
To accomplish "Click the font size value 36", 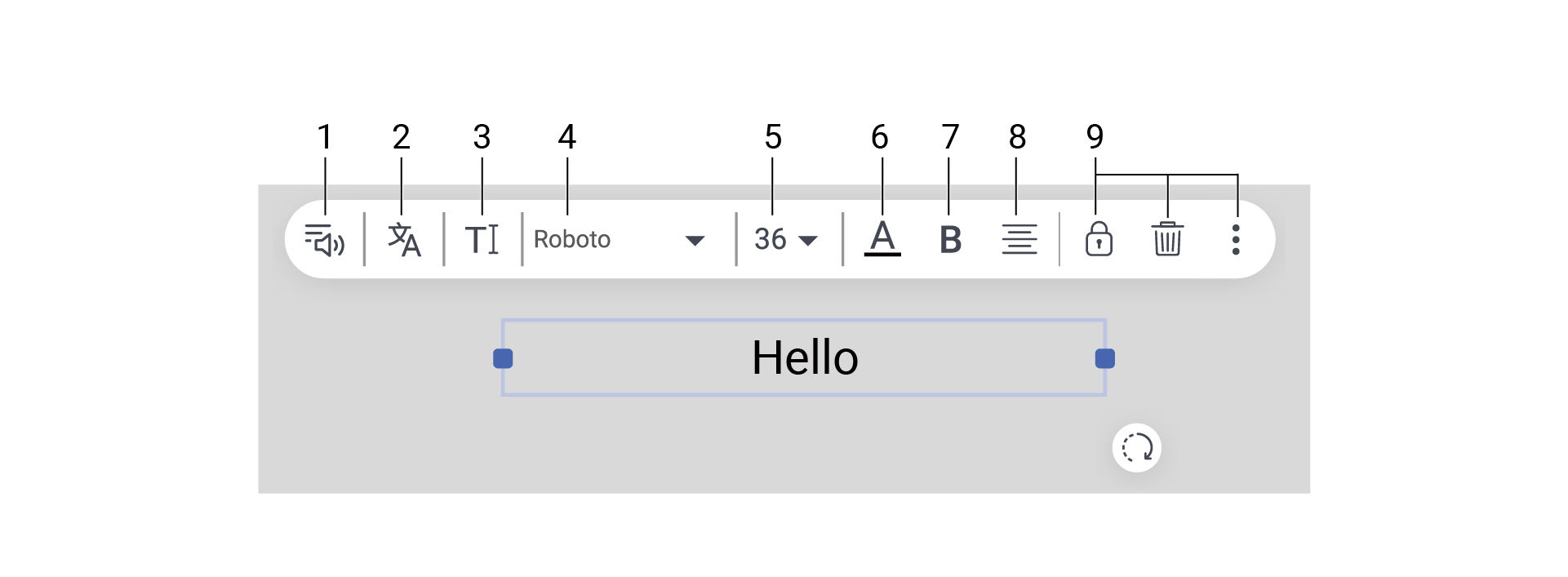I will point(770,240).
